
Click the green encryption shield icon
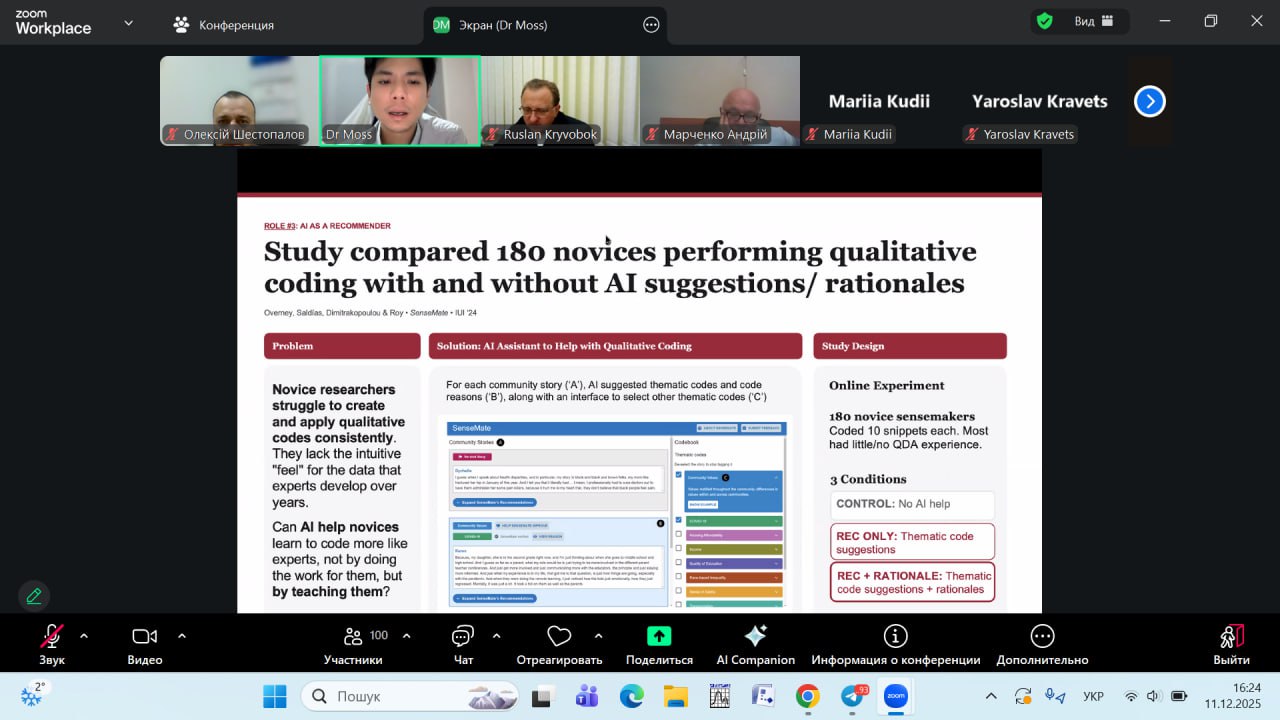(1045, 21)
